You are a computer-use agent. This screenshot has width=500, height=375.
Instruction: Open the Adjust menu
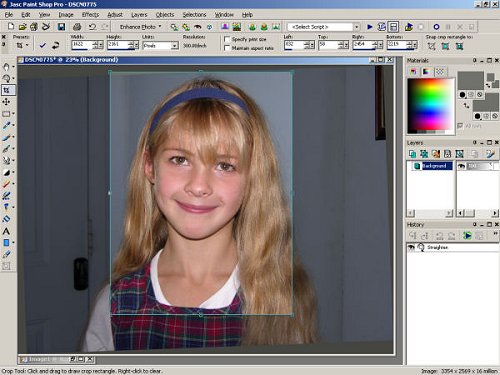[x=115, y=15]
